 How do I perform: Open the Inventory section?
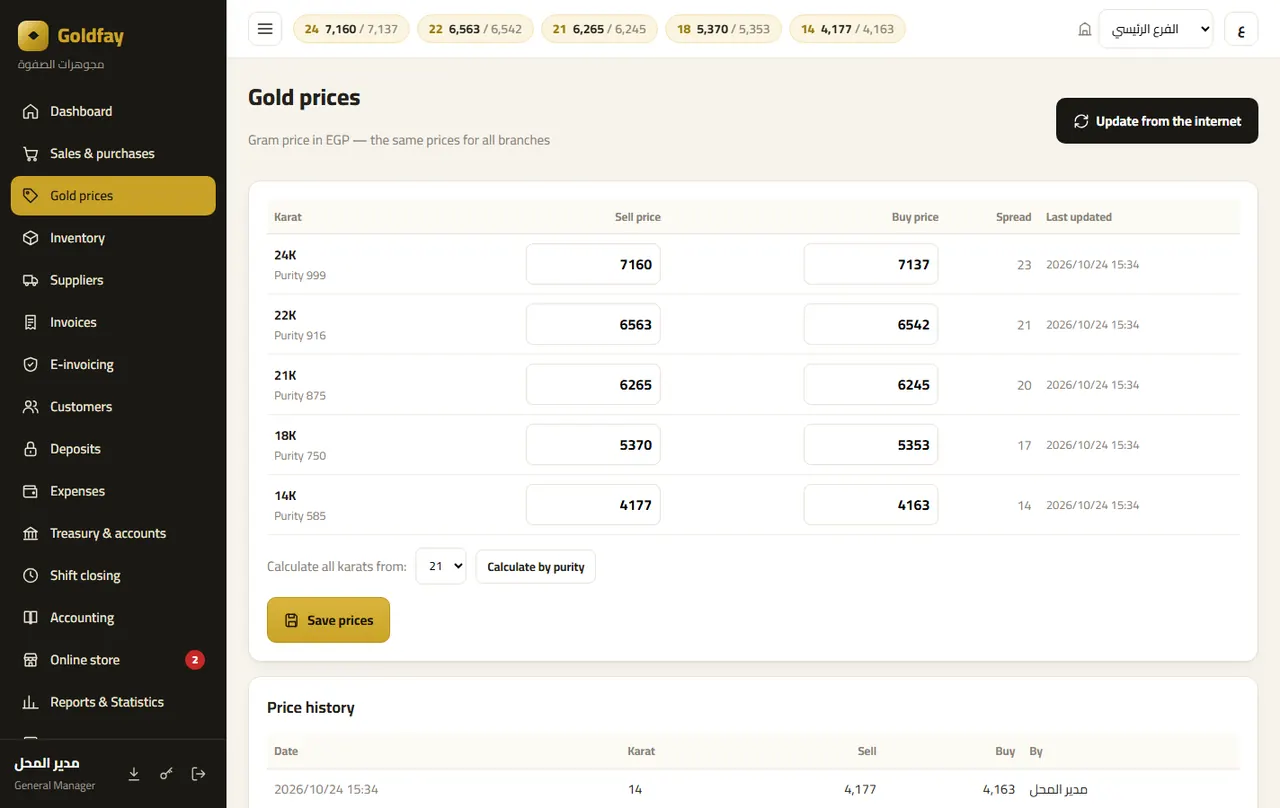[x=113, y=238]
